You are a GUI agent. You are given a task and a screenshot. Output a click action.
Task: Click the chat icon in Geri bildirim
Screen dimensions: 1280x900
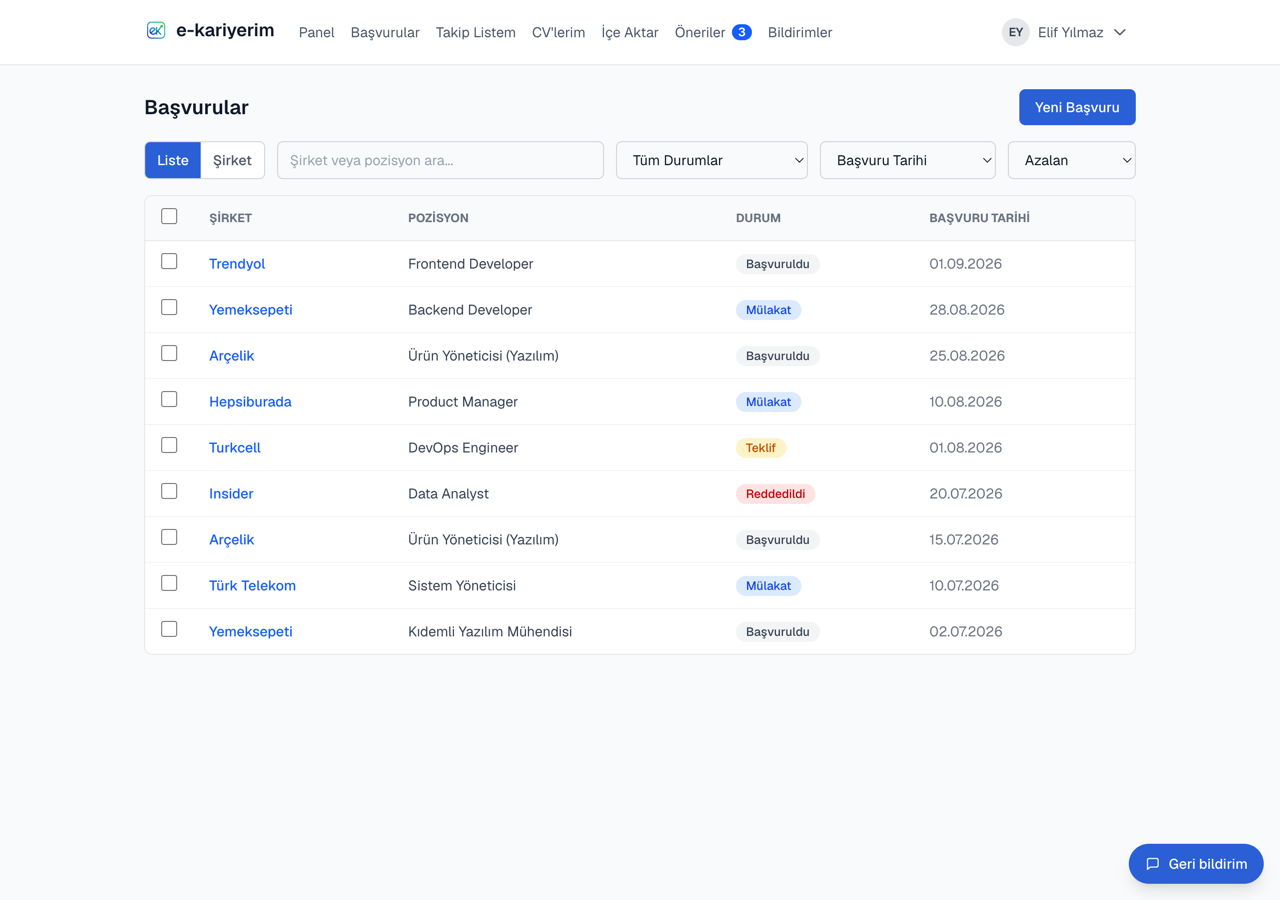(x=1152, y=864)
